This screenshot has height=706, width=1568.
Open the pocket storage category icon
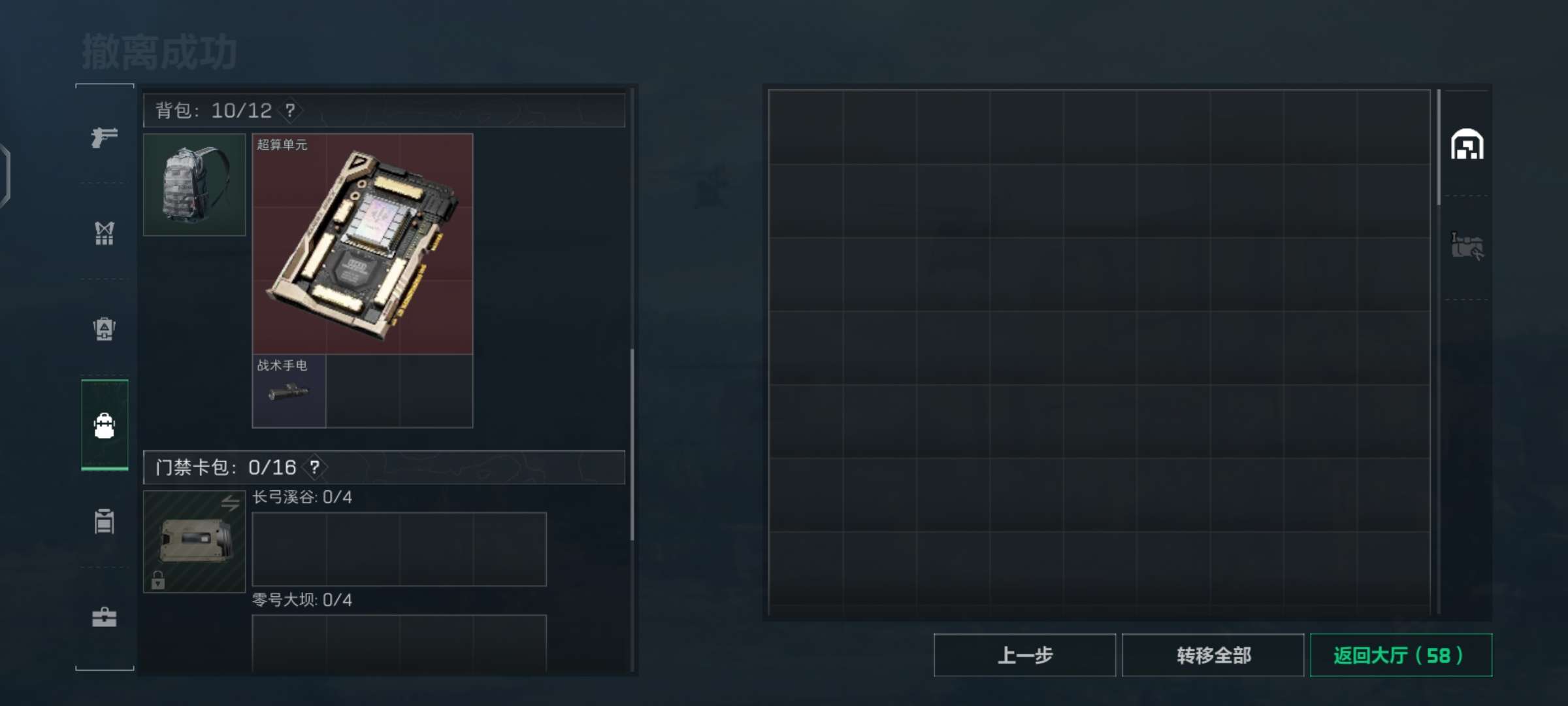pos(104,521)
